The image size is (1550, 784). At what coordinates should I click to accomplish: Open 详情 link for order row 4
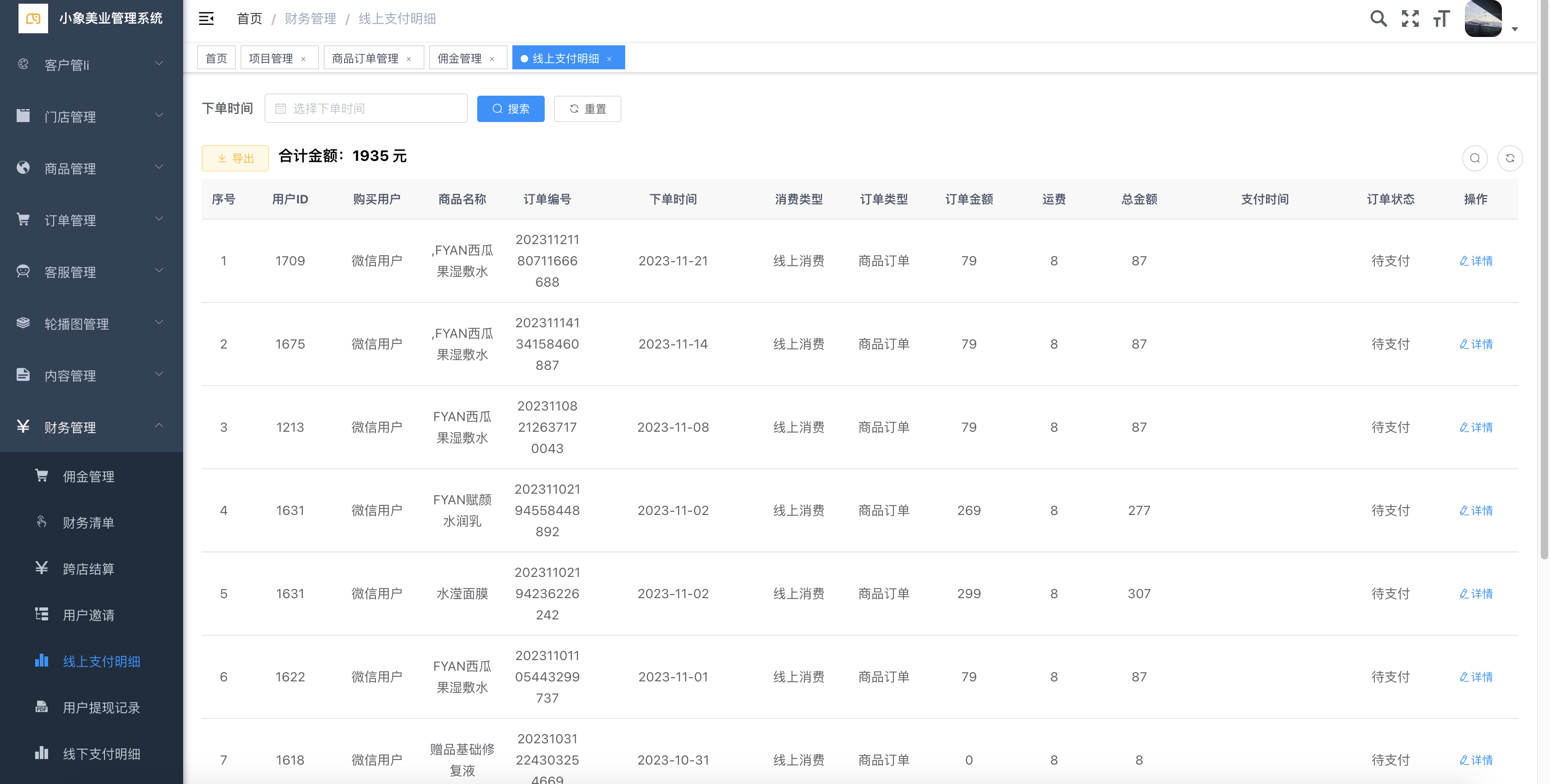1476,510
